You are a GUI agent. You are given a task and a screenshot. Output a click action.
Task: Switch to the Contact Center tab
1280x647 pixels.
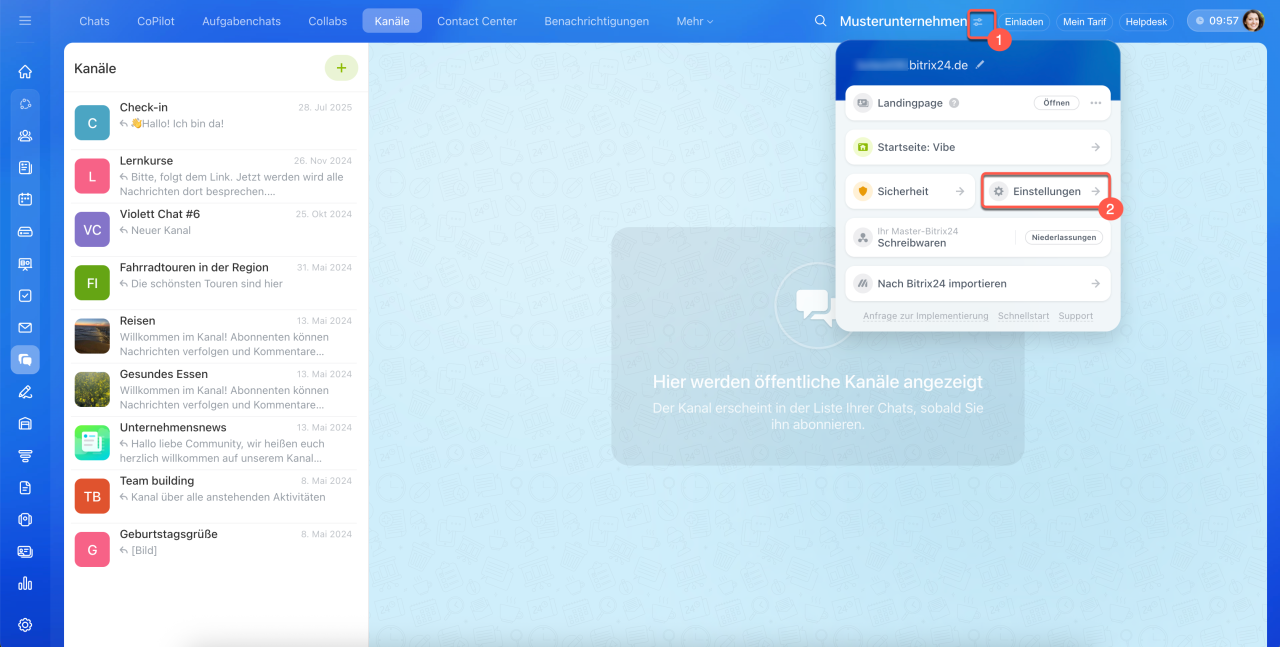click(x=477, y=21)
